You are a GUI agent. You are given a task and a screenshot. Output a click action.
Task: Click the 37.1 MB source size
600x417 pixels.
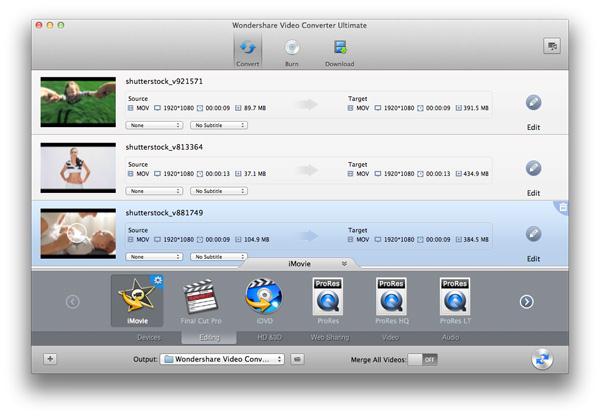(x=255, y=174)
